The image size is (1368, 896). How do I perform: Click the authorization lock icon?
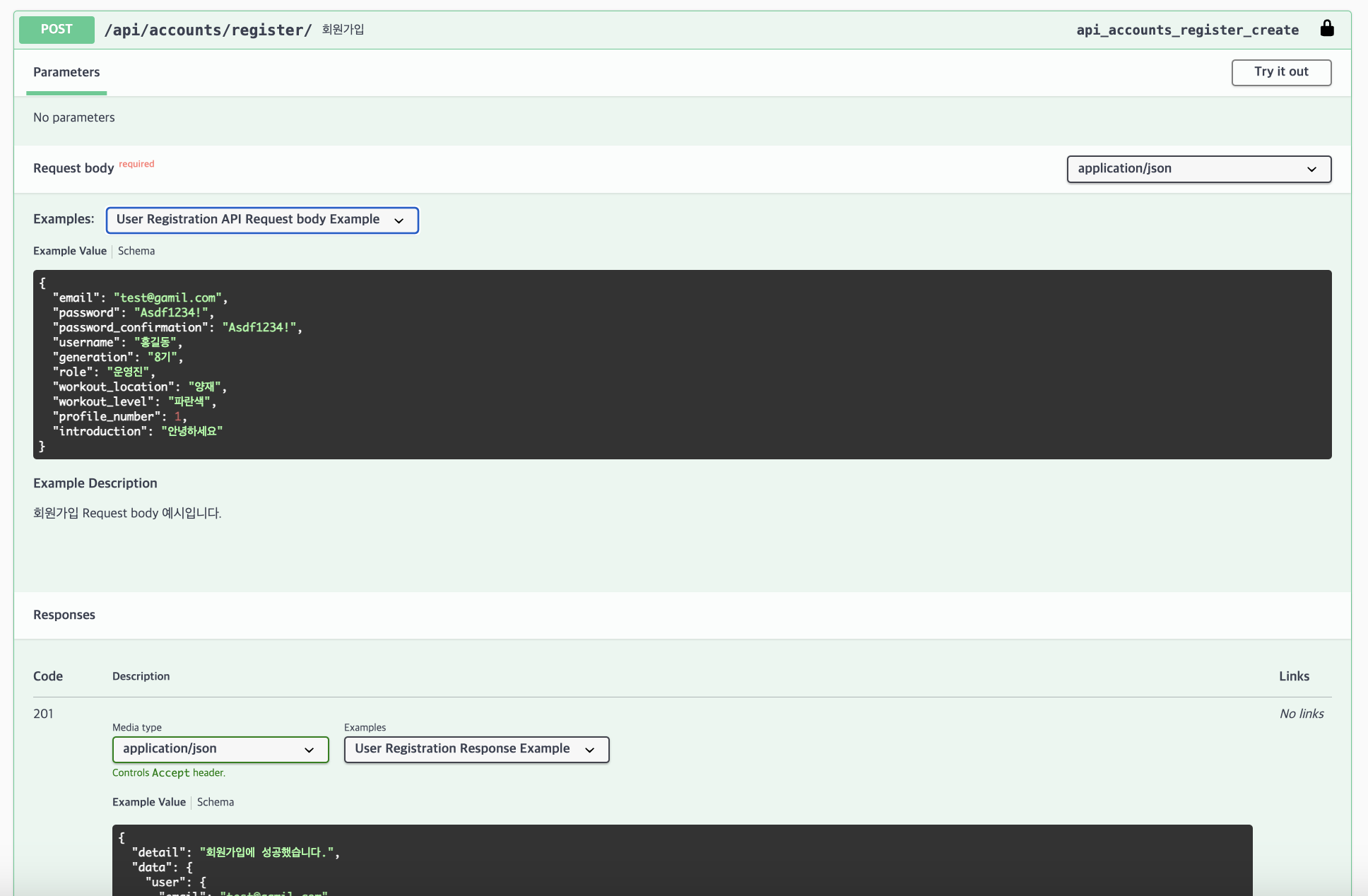point(1327,28)
